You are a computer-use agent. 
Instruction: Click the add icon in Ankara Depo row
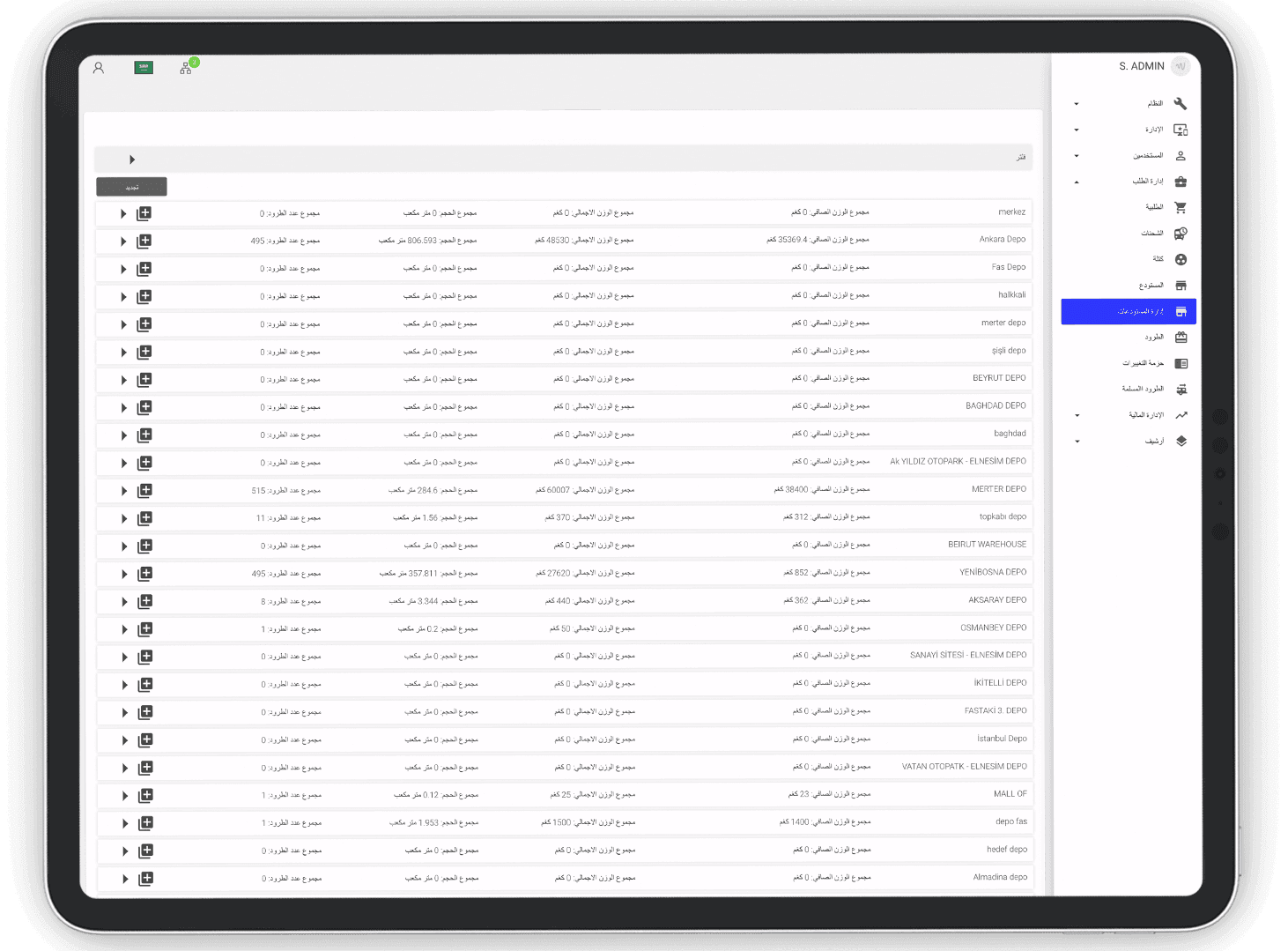(x=144, y=241)
